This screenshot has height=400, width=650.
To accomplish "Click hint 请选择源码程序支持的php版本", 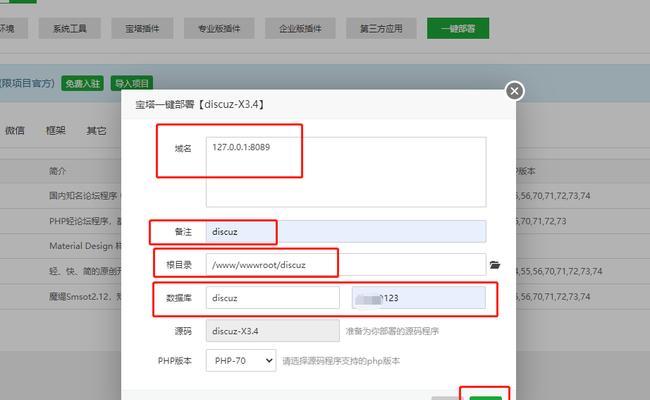I will pyautogui.click(x=341, y=361).
